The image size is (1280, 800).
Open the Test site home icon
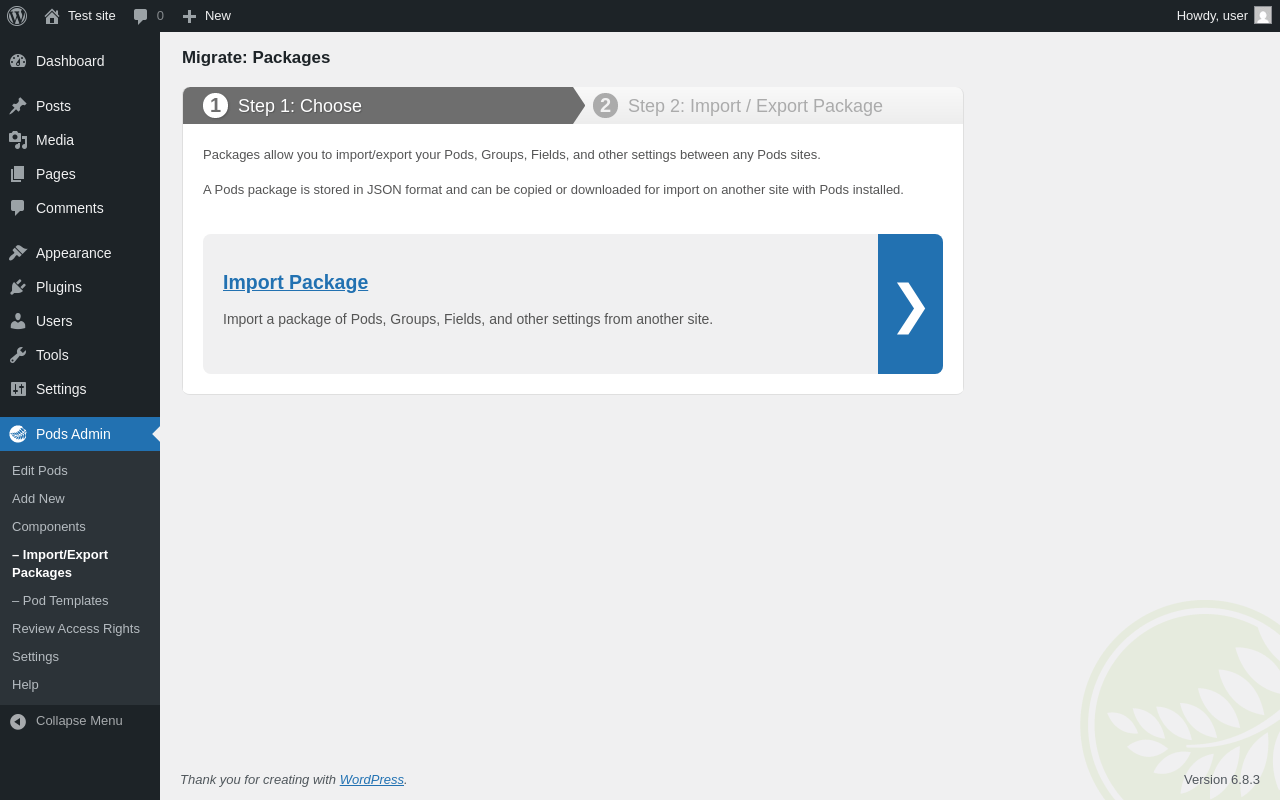coord(52,16)
